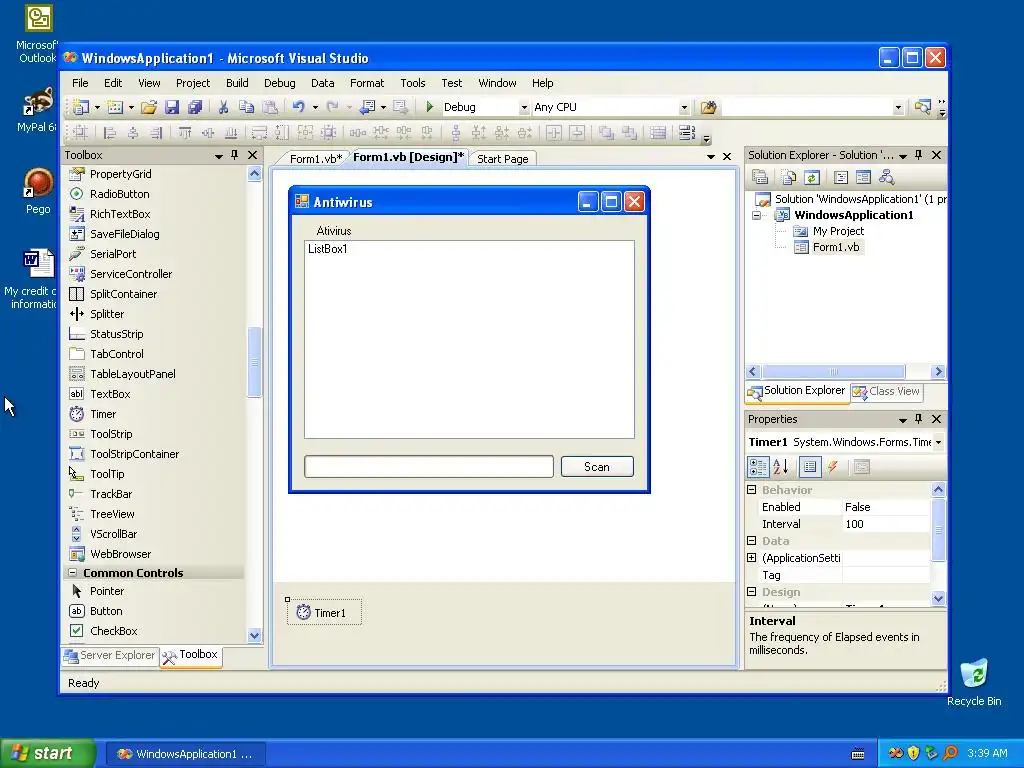
Task: Click the Paste clipboard icon
Action: pos(270,107)
